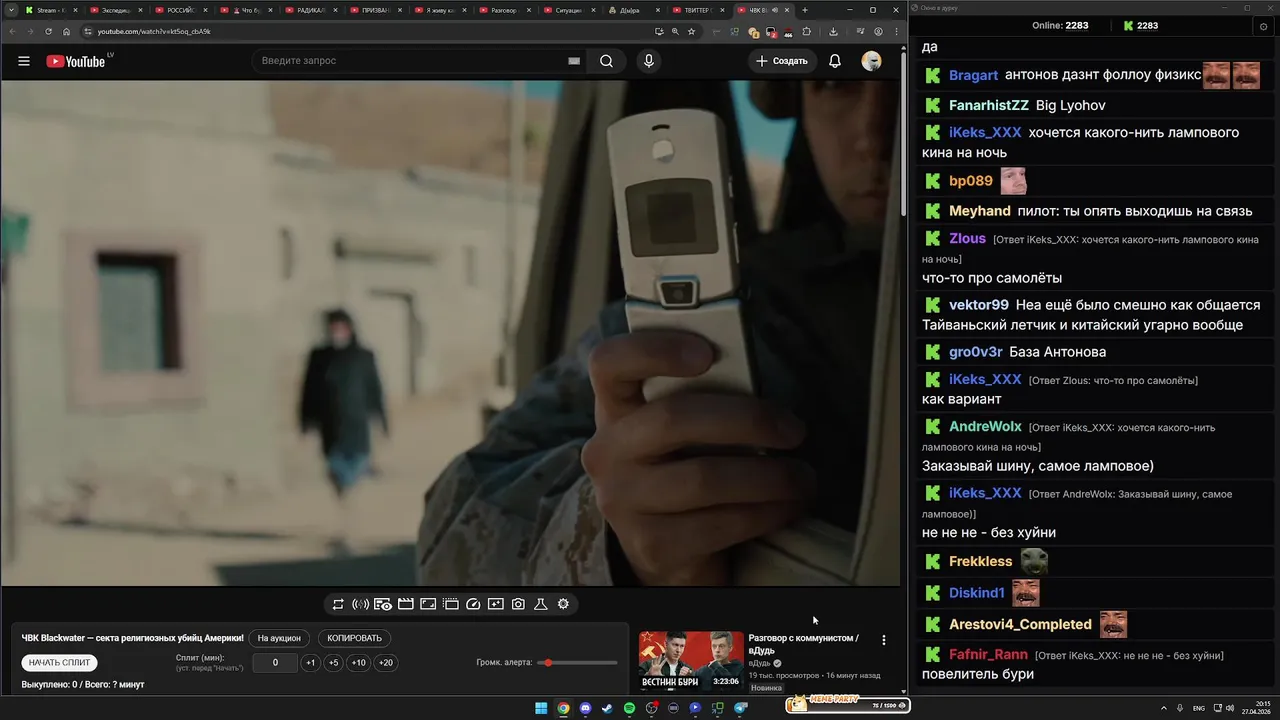The width and height of the screenshot is (1280, 720).
Task: Open the on-screen keyboard icon in the search box
Action: click(574, 61)
